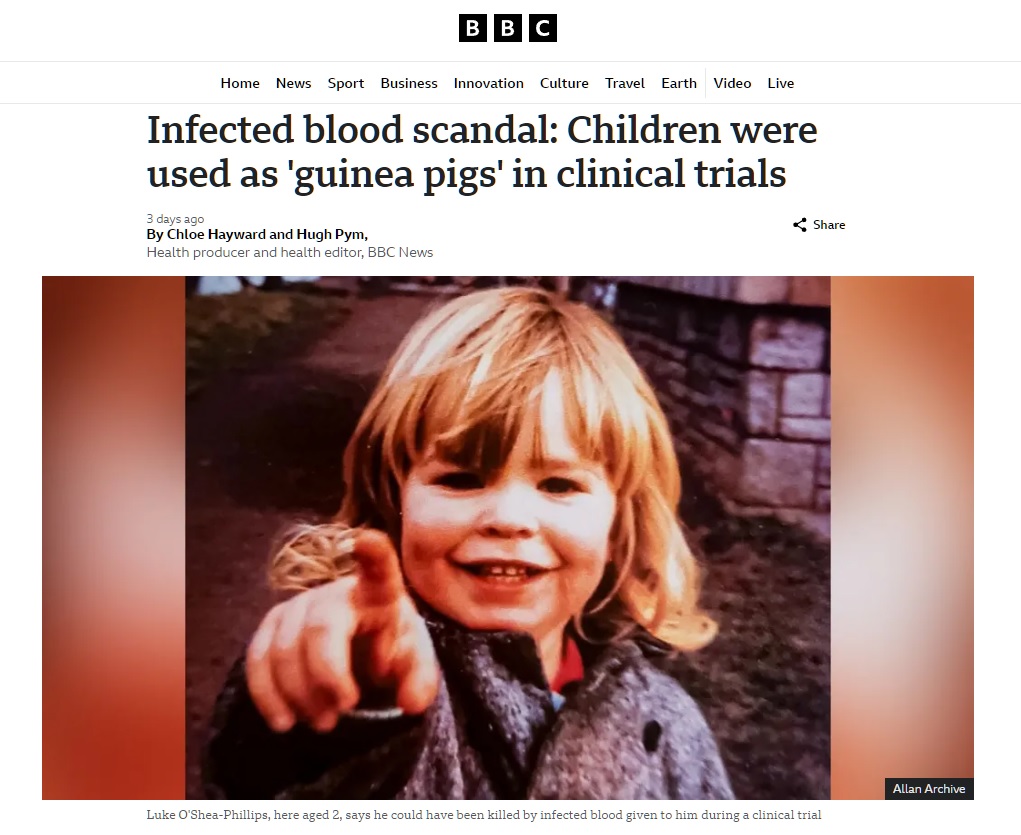
Task: Click the Share button label
Action: pos(829,225)
